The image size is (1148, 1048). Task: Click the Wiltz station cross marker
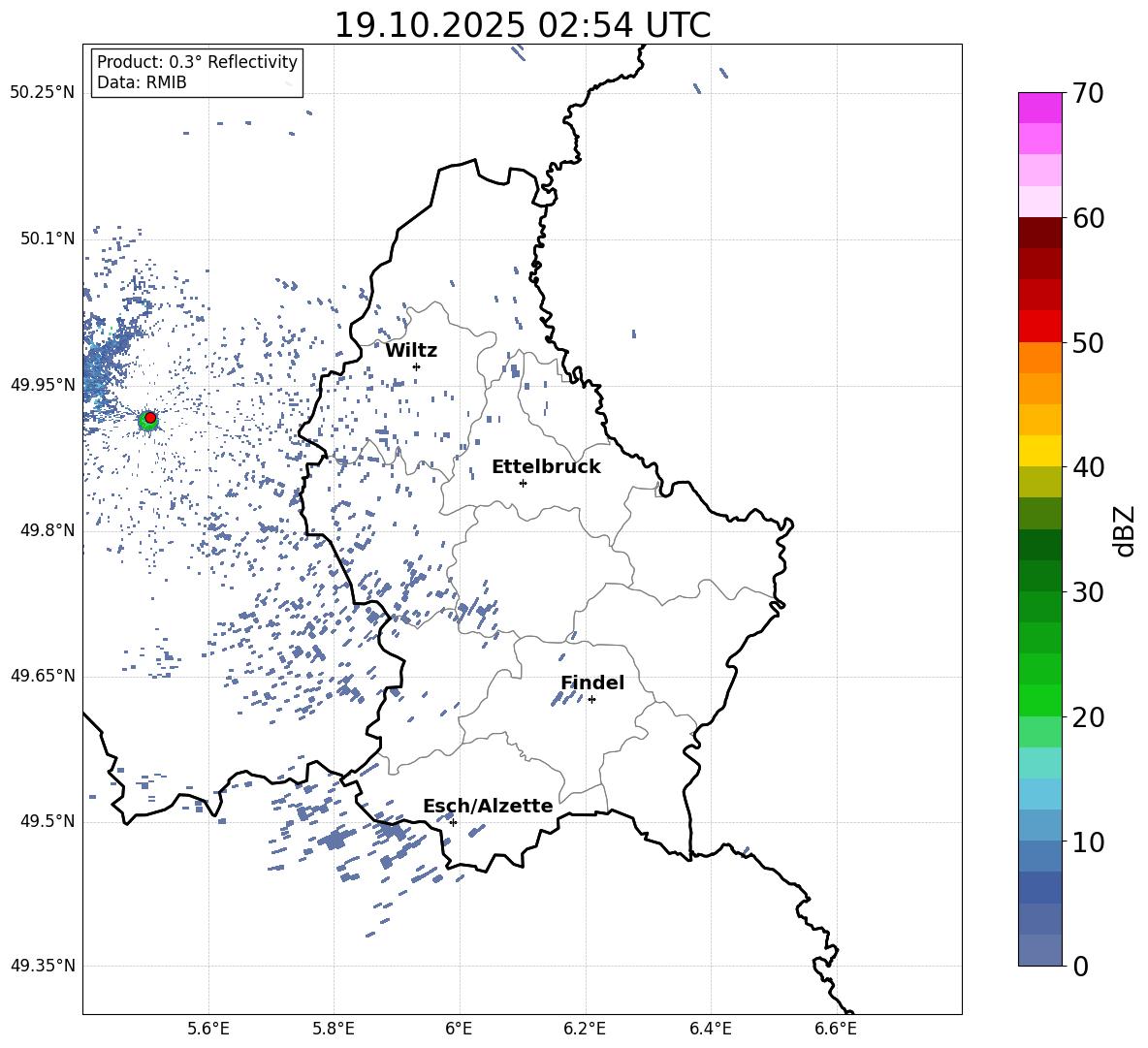(x=417, y=366)
